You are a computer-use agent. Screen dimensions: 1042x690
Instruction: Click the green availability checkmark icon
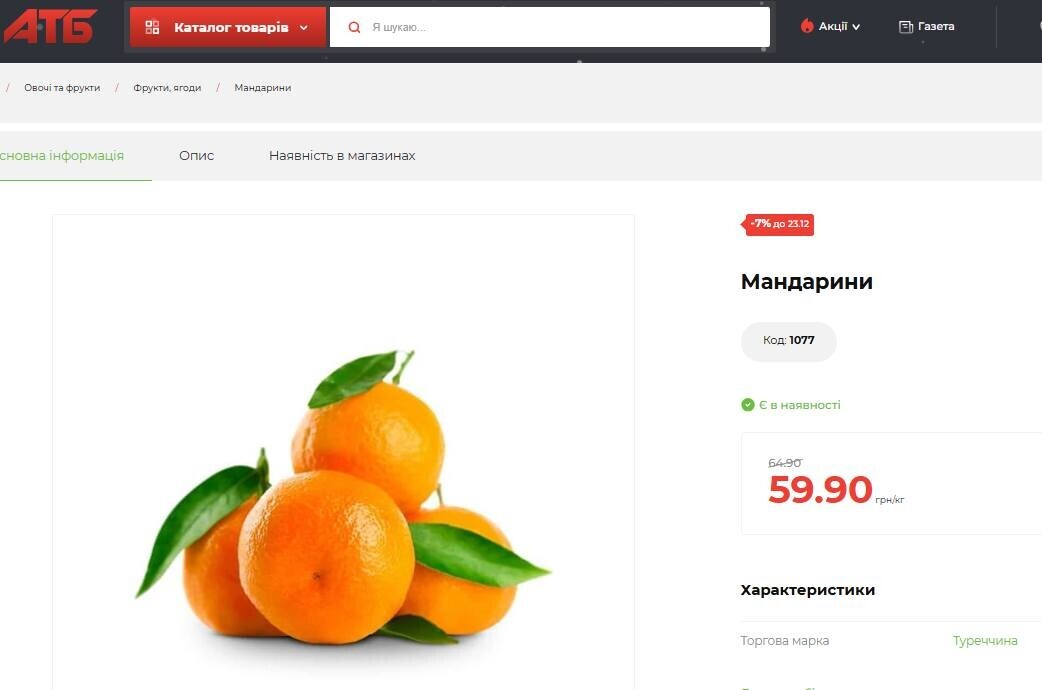click(x=748, y=405)
